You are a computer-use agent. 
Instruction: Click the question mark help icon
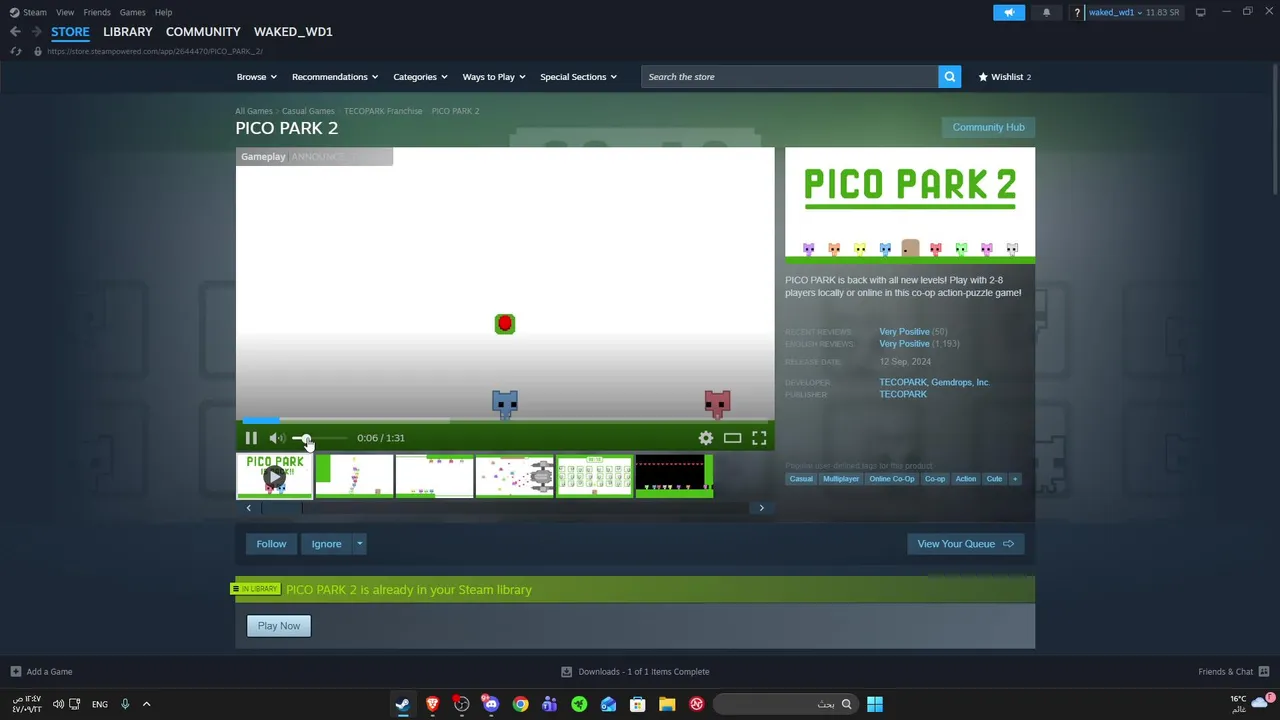click(1077, 13)
